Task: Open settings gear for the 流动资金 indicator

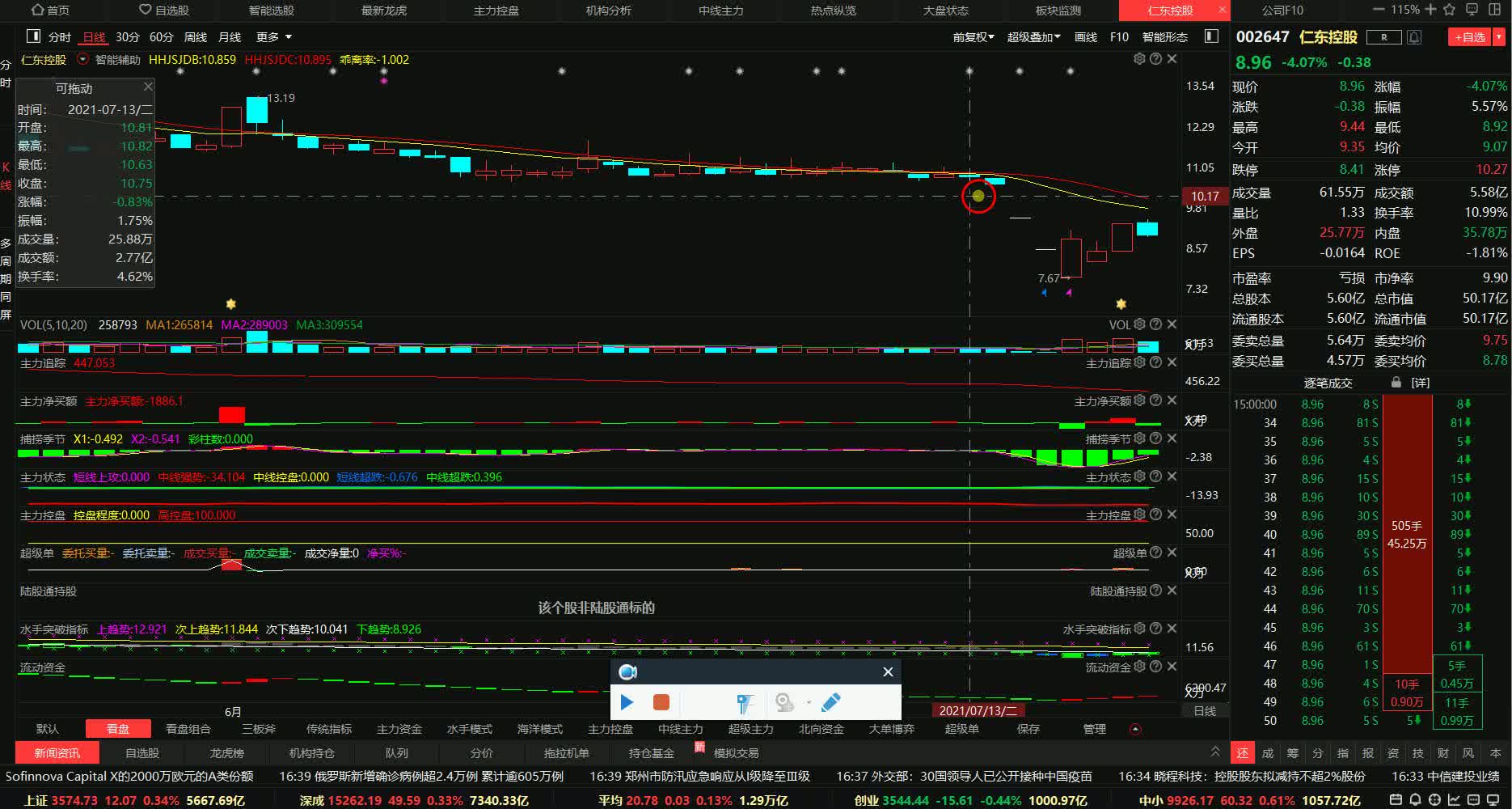Action: tap(1139, 667)
